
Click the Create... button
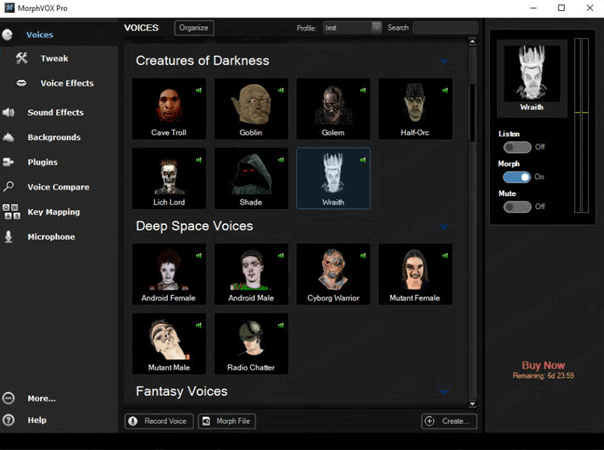(x=449, y=421)
